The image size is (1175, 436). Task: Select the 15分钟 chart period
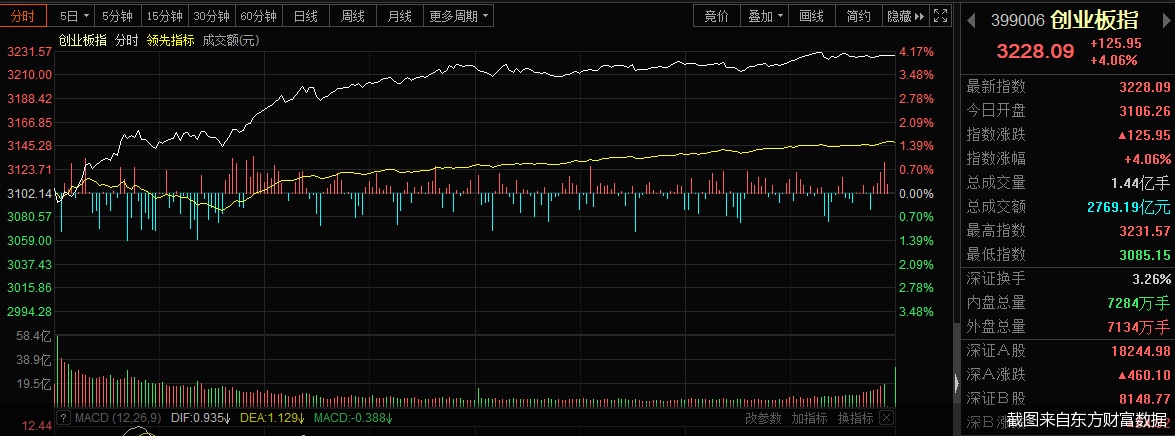click(164, 15)
